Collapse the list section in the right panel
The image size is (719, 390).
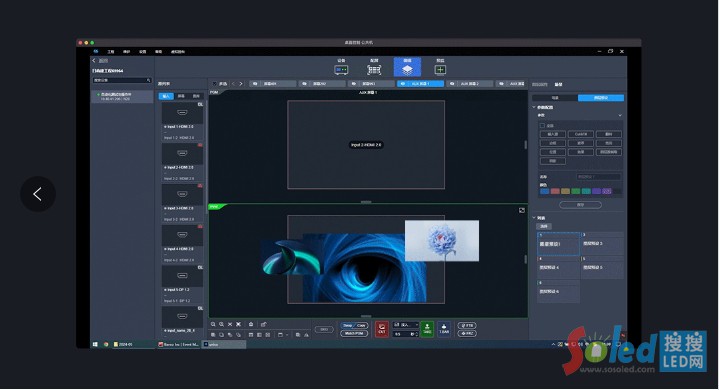[534, 218]
